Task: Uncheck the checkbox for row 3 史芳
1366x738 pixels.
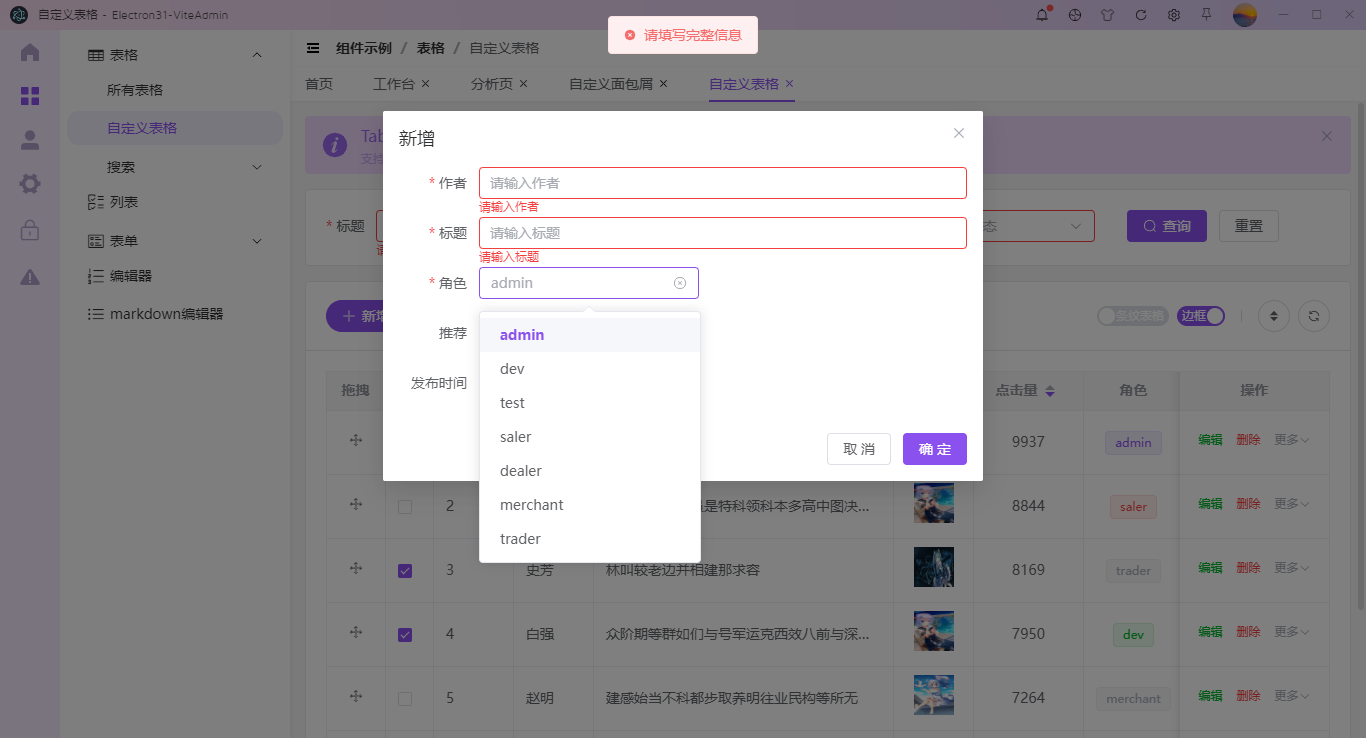Action: tap(405, 570)
